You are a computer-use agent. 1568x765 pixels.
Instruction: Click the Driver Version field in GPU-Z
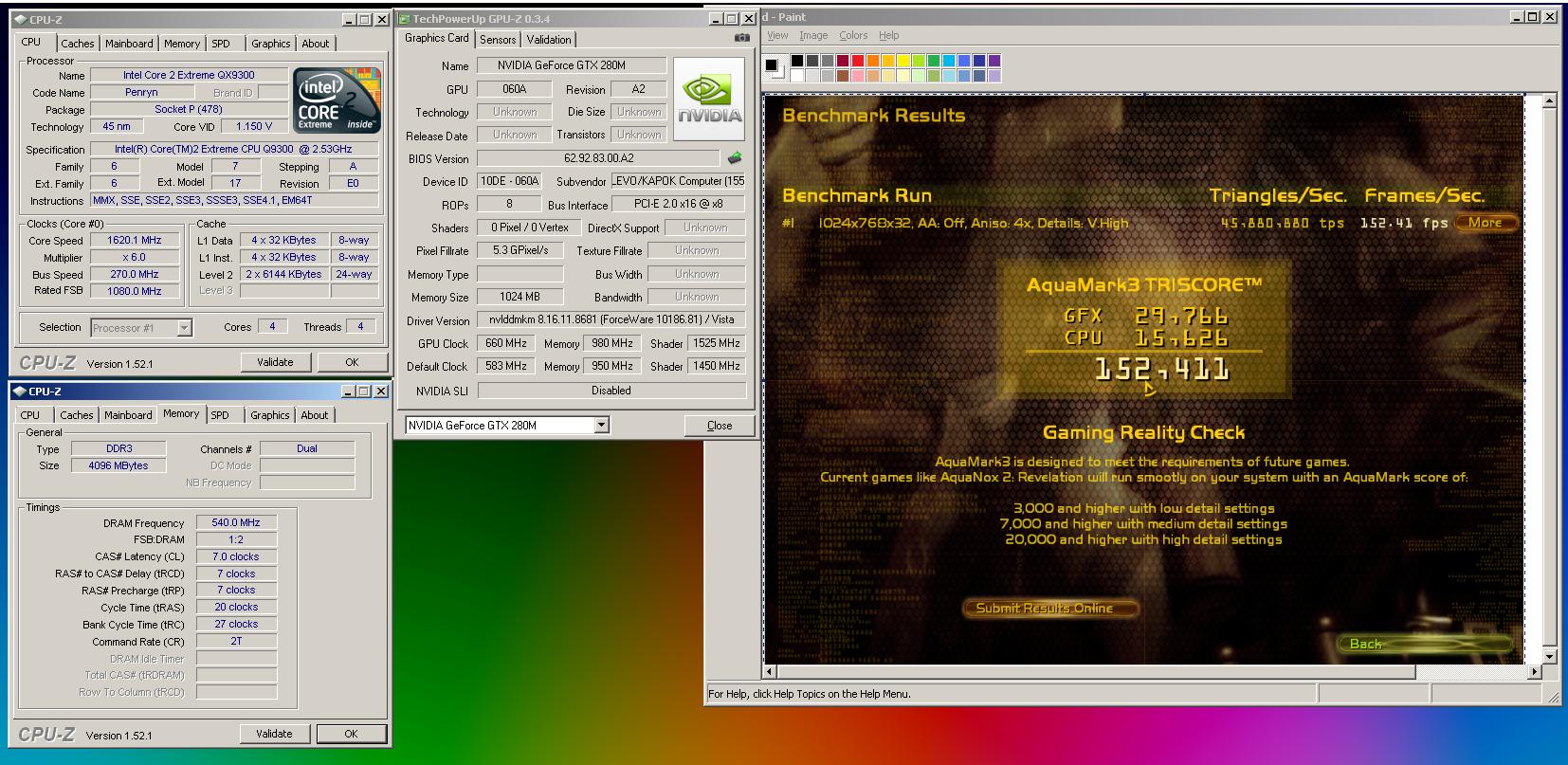point(611,319)
